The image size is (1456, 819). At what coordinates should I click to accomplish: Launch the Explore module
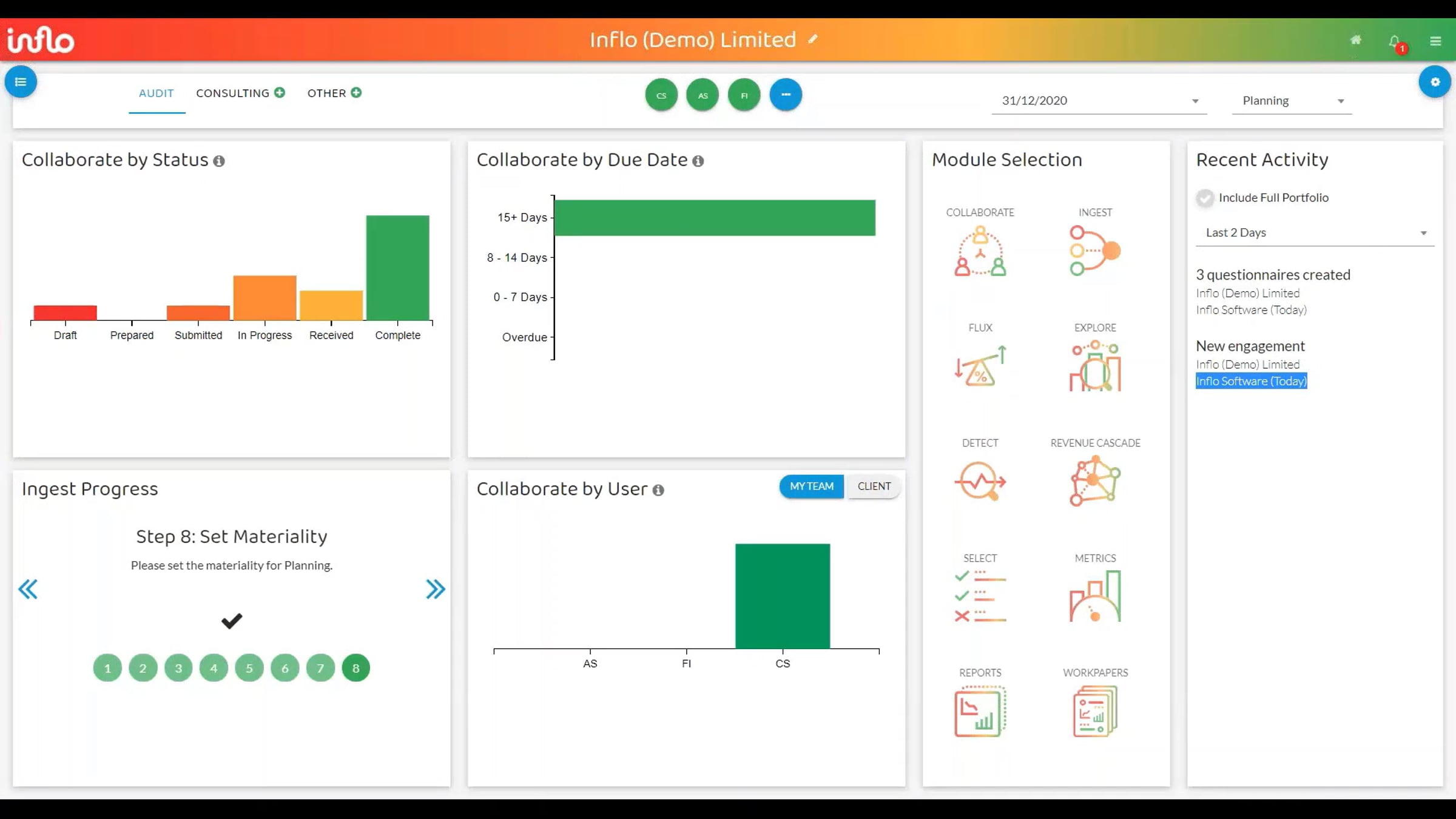pyautogui.click(x=1094, y=366)
